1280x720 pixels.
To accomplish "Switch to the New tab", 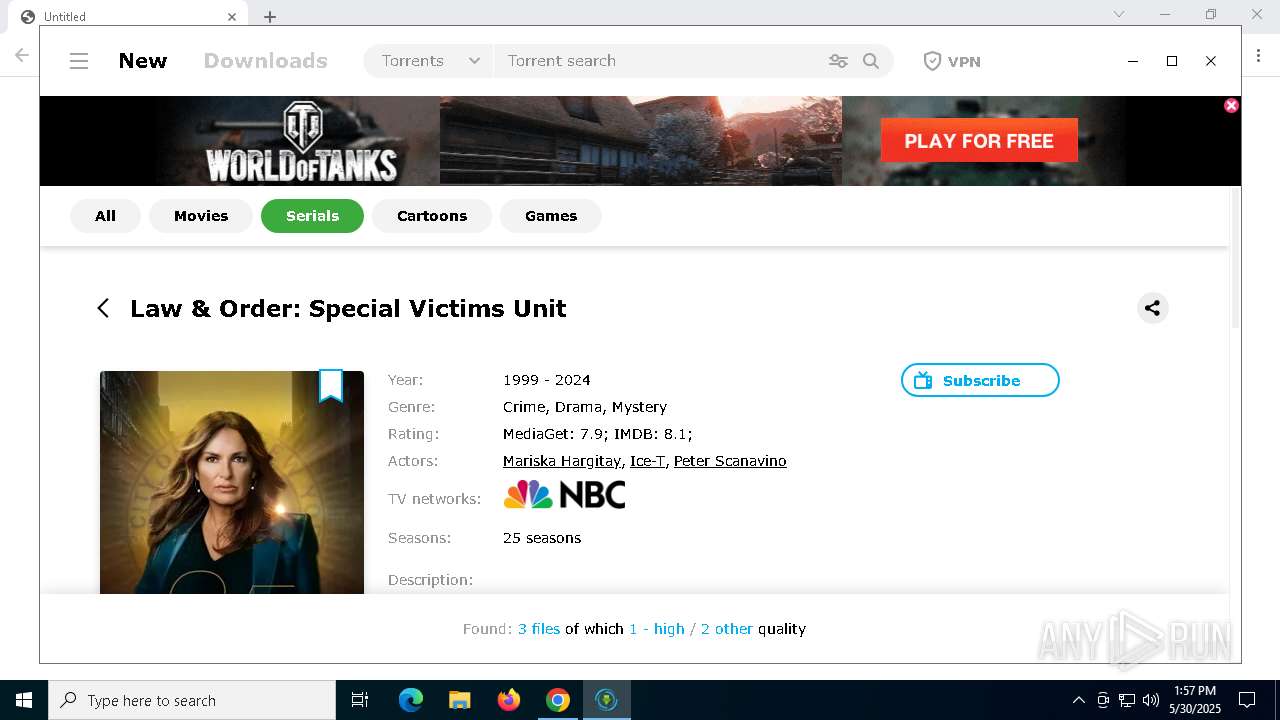I will click(143, 61).
